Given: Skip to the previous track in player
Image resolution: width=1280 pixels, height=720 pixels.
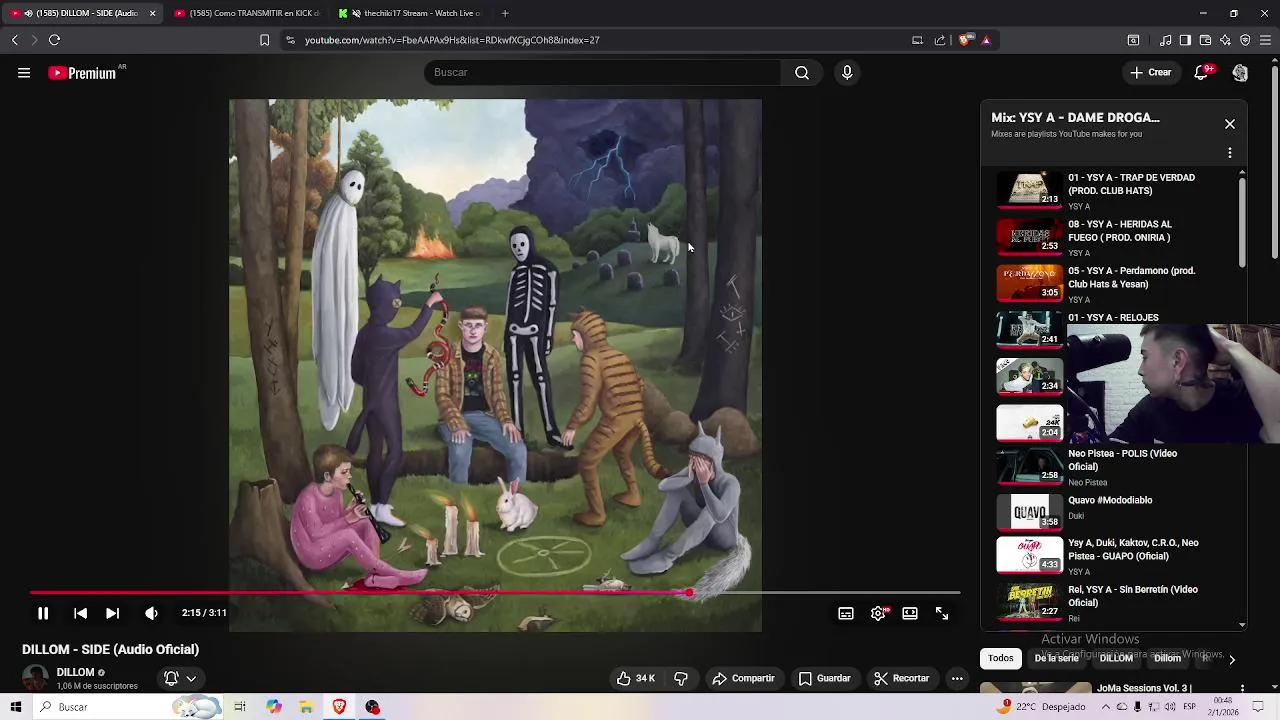Looking at the screenshot, I should click(80, 613).
